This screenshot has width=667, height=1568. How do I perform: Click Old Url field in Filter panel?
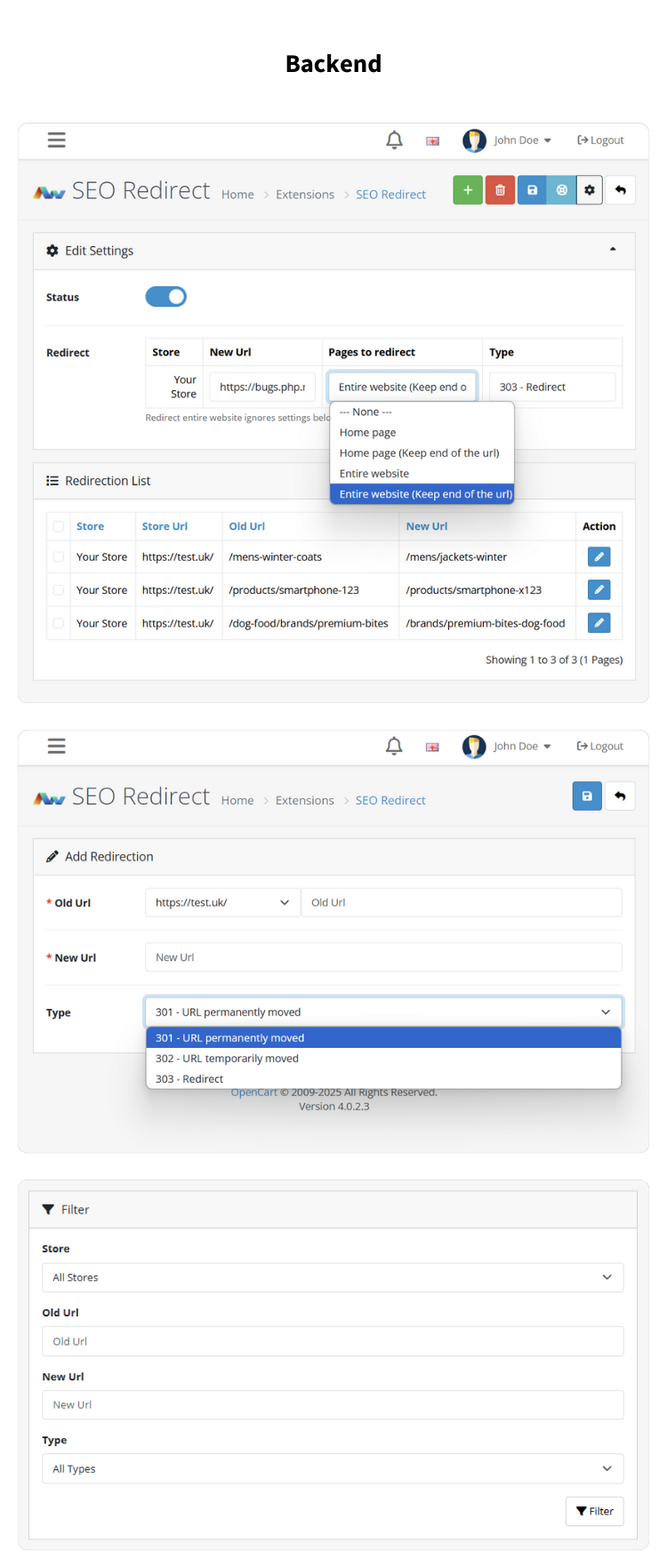tap(333, 1341)
